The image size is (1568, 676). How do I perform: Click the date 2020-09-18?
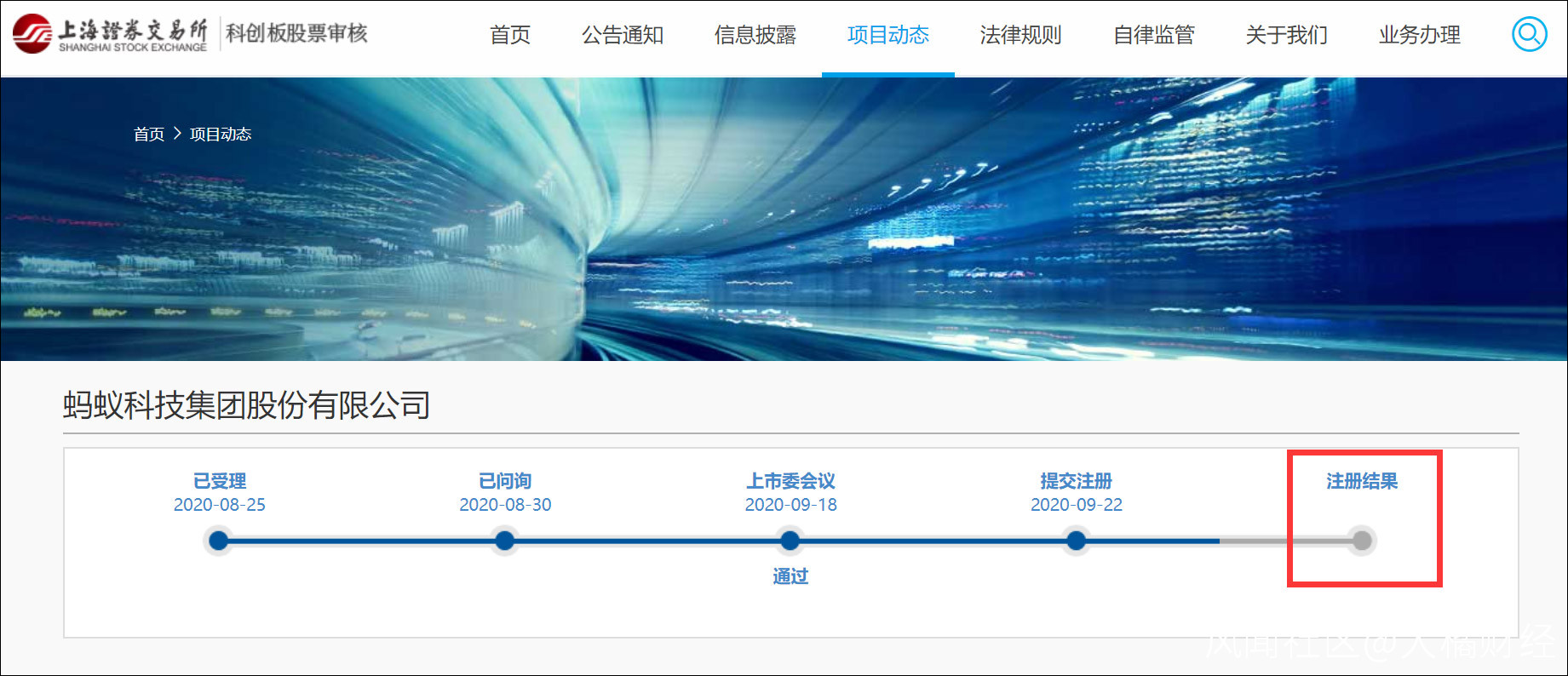pos(791,505)
